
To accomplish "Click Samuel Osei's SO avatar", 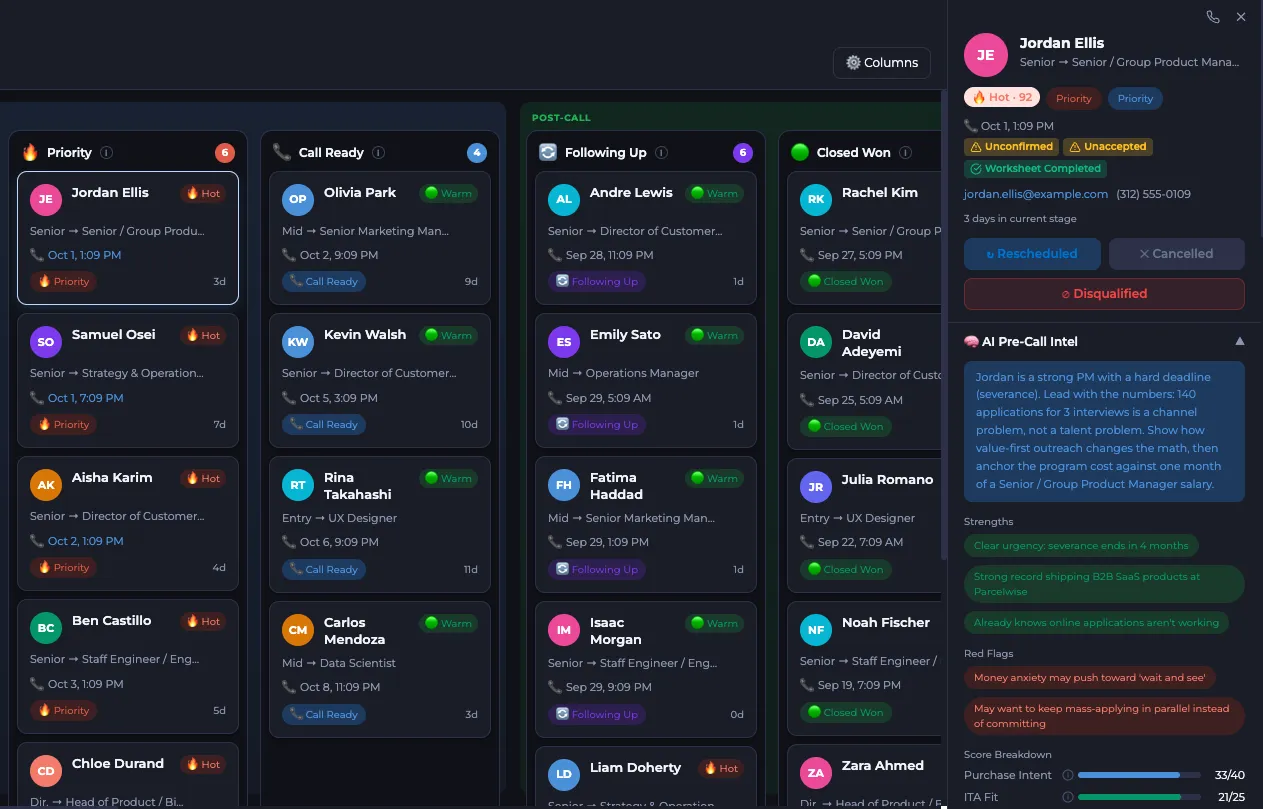I will [x=46, y=342].
